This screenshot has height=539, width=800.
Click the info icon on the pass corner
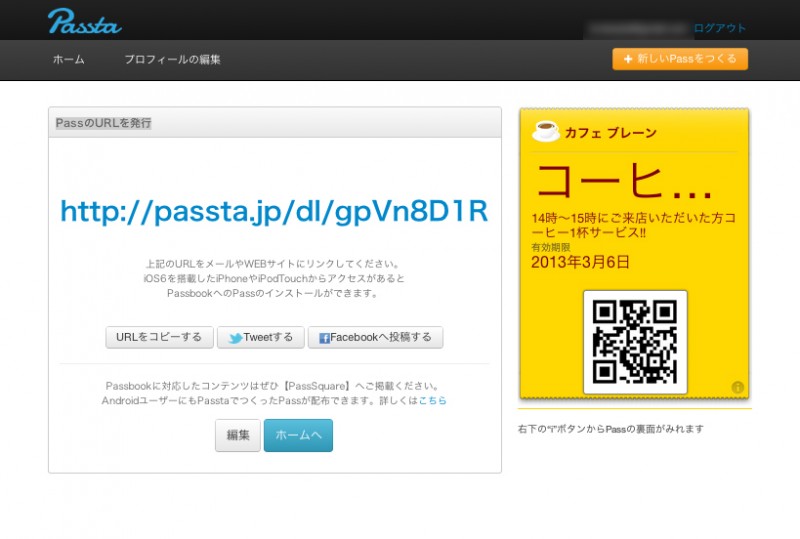[737, 387]
